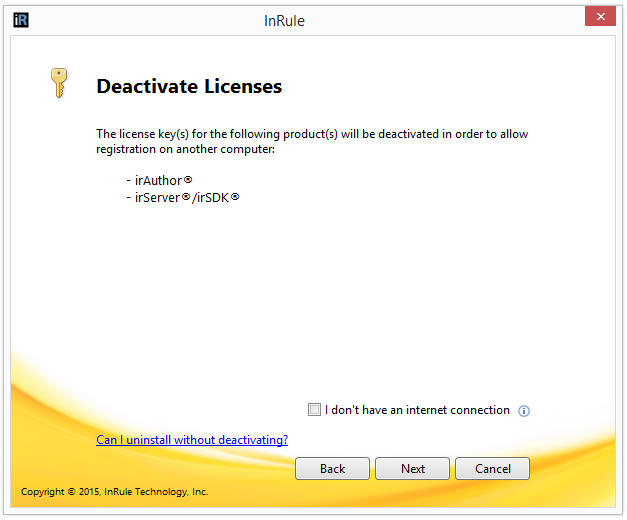Click the info icon beside internet connection option
Screen dimensions: 627x520
[x=524, y=411]
